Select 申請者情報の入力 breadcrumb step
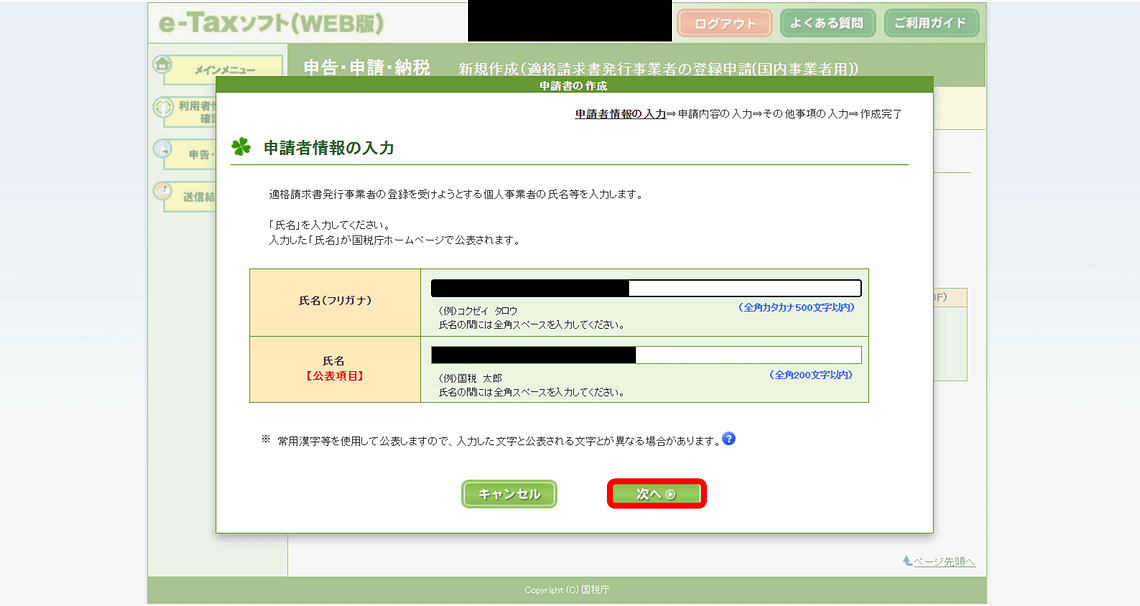This screenshot has width=1140, height=606. point(620,114)
